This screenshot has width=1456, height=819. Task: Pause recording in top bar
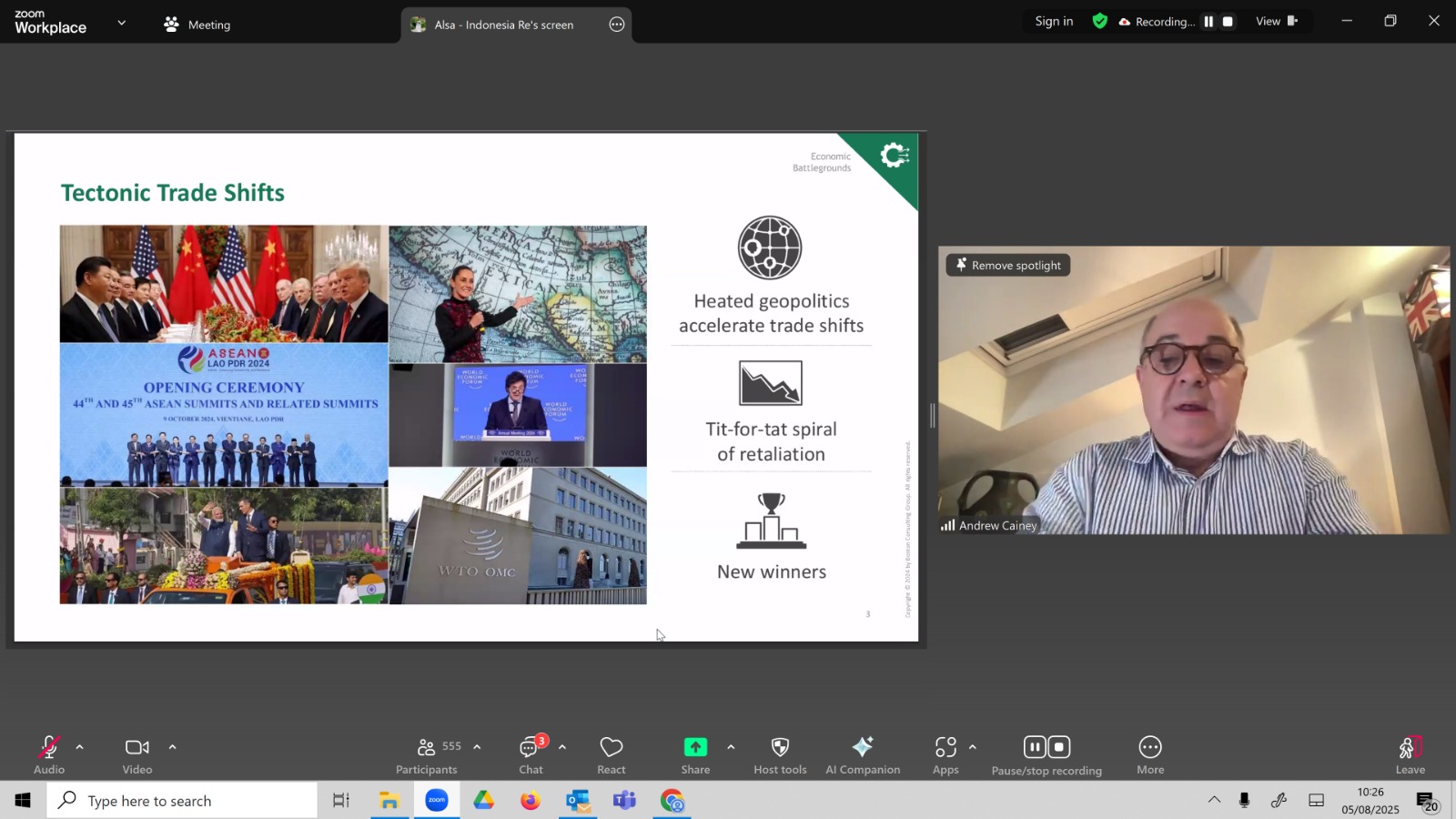(x=1208, y=22)
